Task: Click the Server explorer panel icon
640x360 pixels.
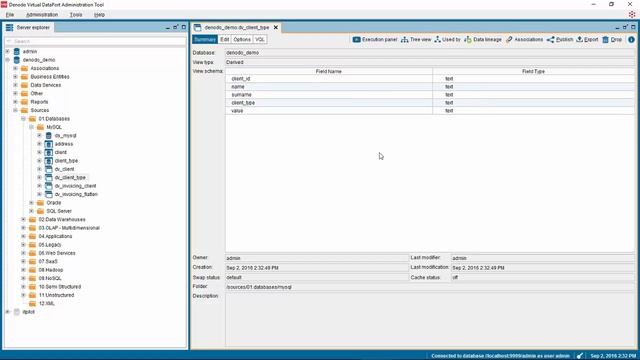Action: coord(9,27)
